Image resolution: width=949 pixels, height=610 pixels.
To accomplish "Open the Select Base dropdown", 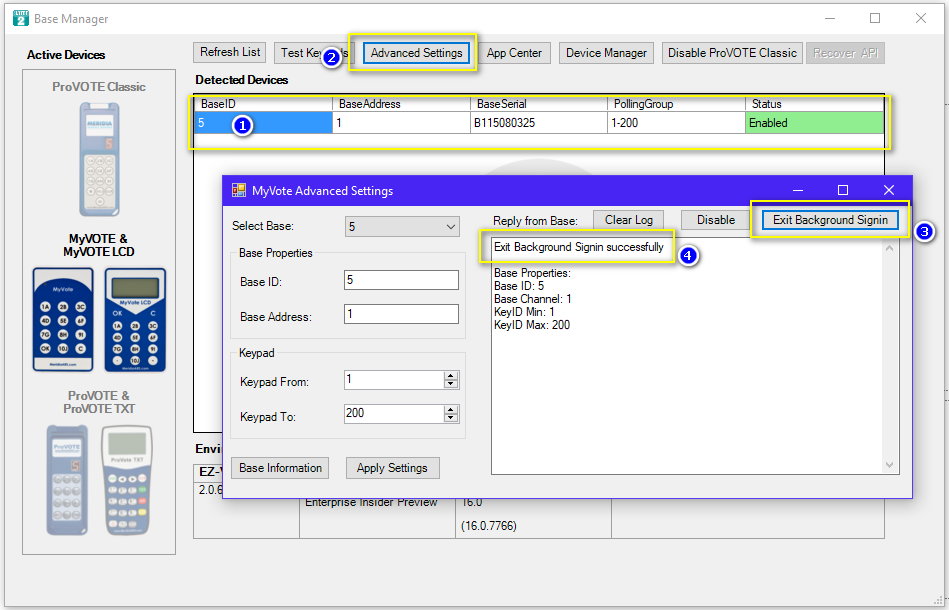I will tap(402, 227).
